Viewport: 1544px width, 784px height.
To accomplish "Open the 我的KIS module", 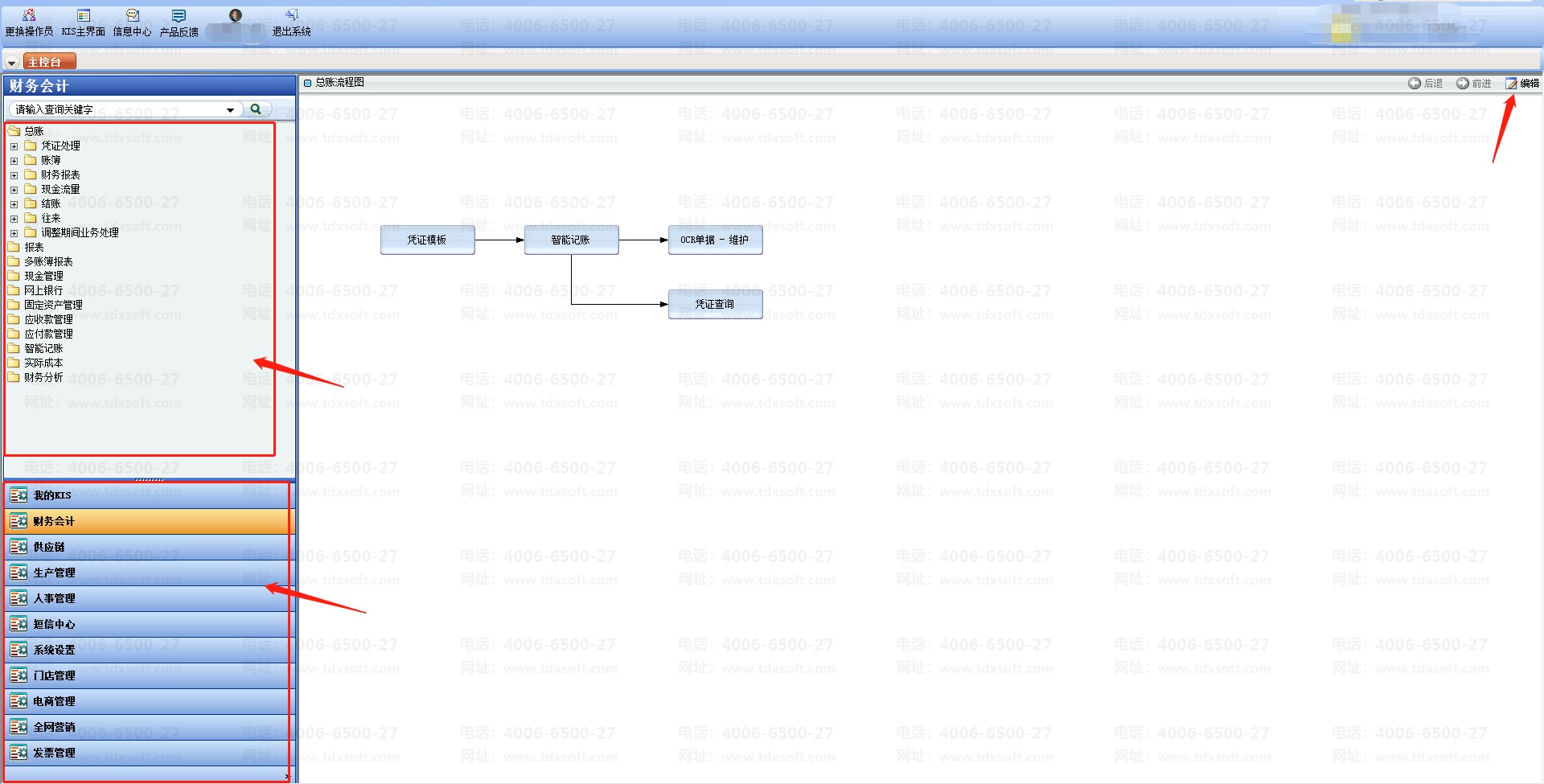I will (150, 495).
